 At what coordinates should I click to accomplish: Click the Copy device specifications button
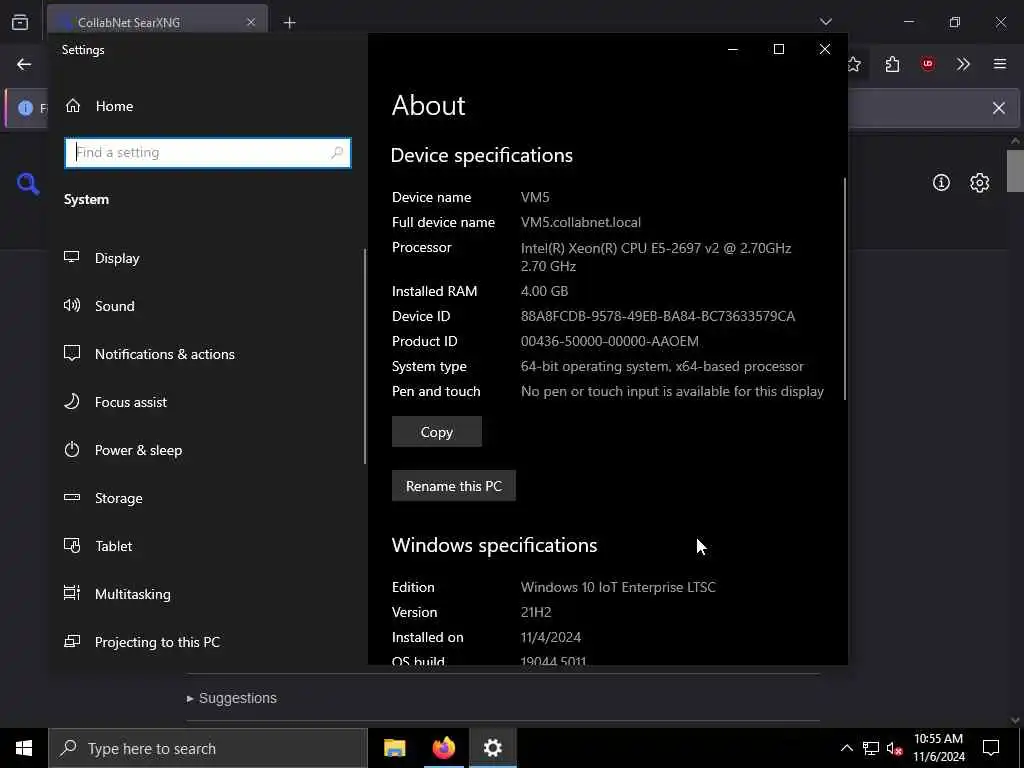click(x=437, y=432)
